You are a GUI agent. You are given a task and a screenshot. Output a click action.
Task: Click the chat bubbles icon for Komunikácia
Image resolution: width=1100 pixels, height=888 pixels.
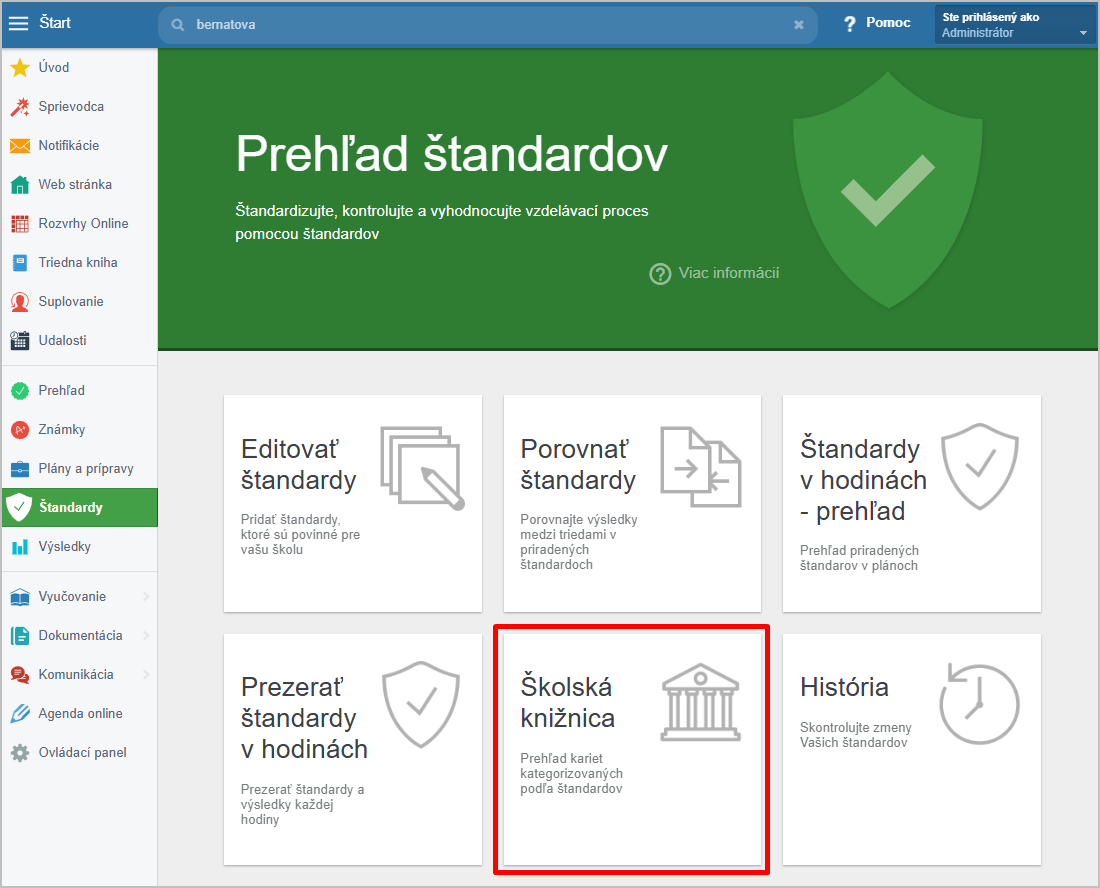pyautogui.click(x=20, y=675)
